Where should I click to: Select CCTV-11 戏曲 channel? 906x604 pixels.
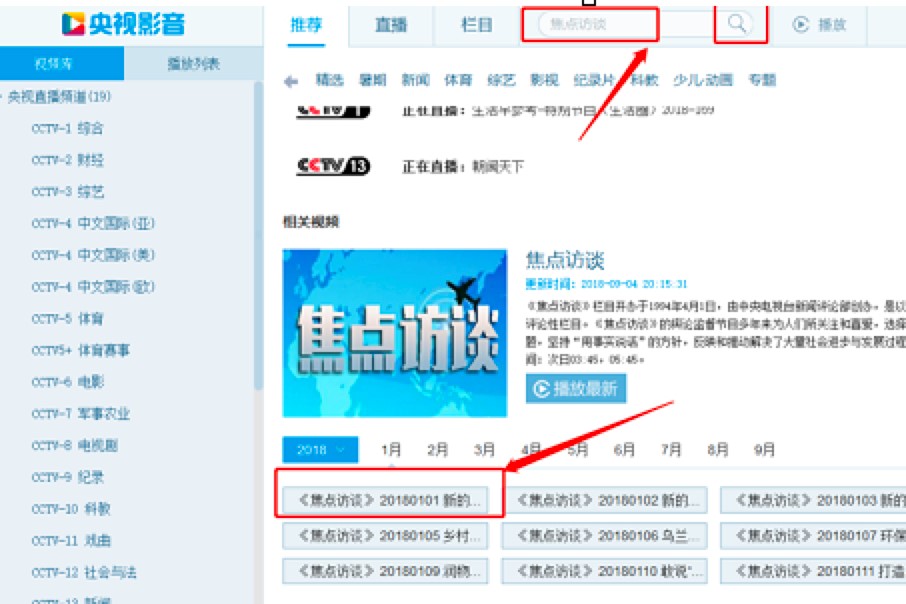coord(70,541)
